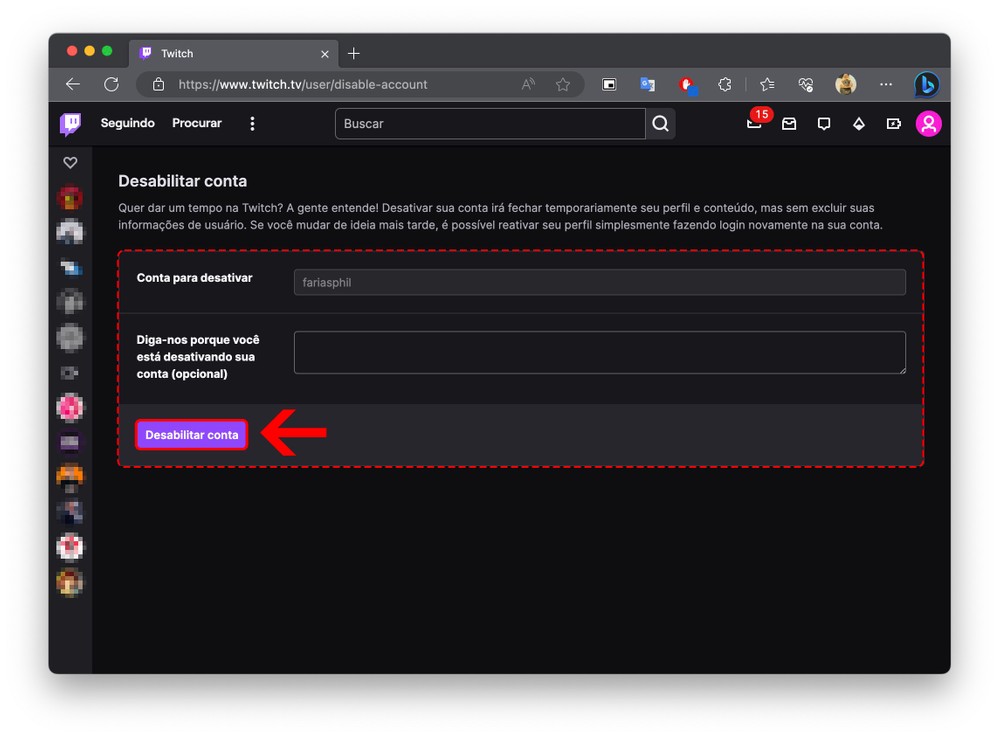The height and width of the screenshot is (739, 1000).
Task: Close the Twitch tab
Action: click(325, 54)
